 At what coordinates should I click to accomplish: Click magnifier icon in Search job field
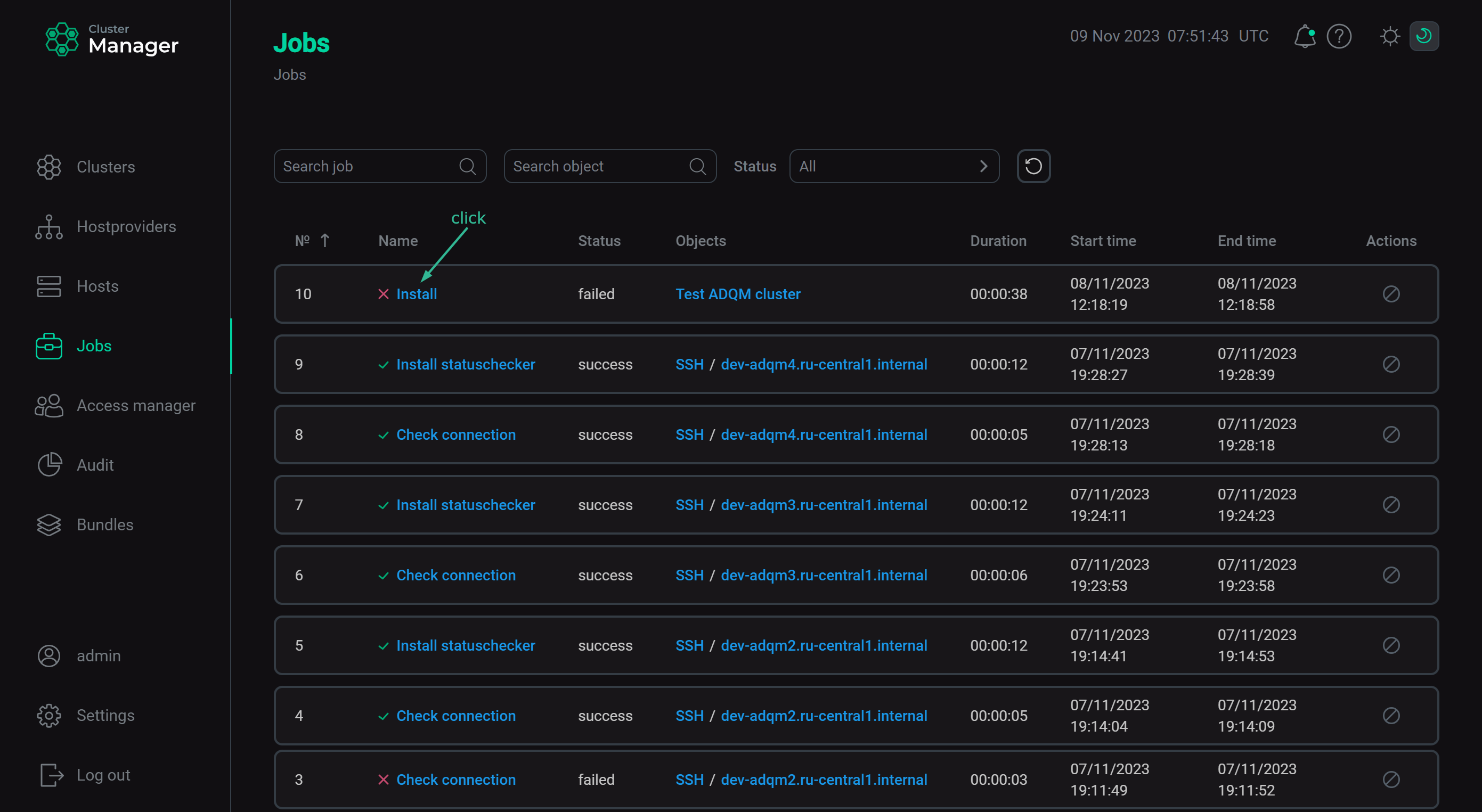468,166
